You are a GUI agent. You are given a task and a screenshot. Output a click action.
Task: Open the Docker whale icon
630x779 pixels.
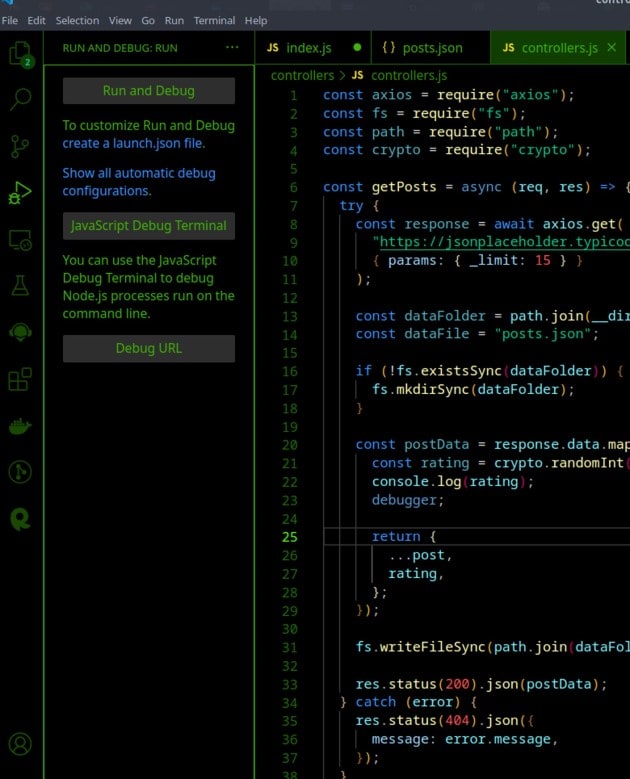click(20, 426)
